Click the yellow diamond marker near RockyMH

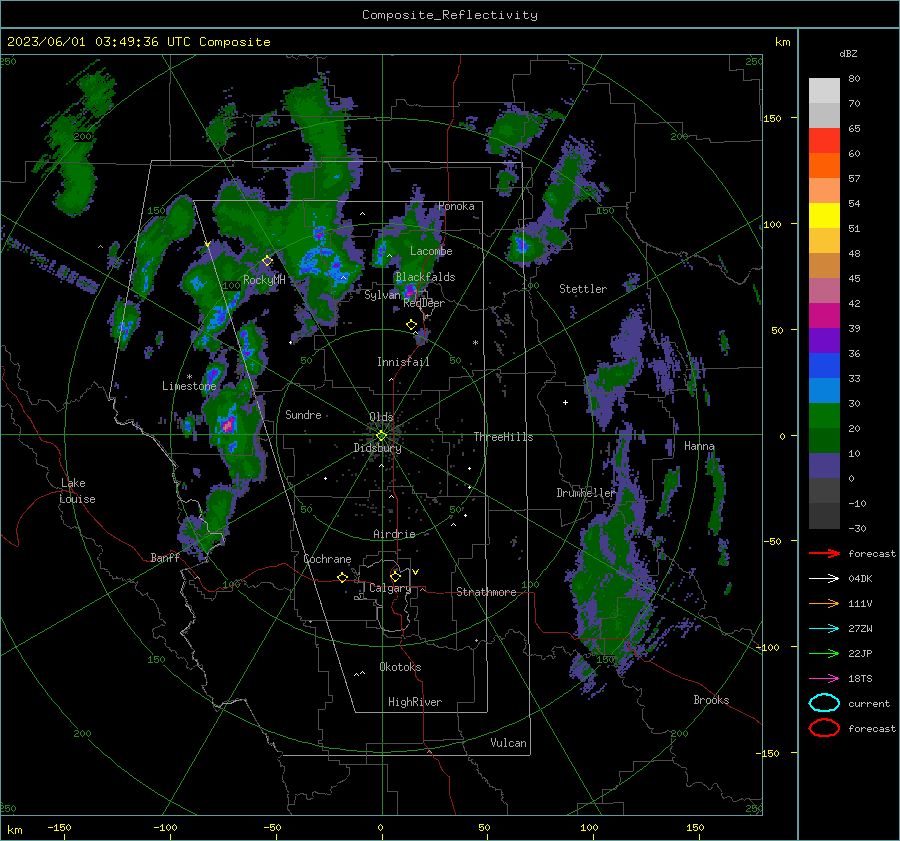[x=267, y=261]
